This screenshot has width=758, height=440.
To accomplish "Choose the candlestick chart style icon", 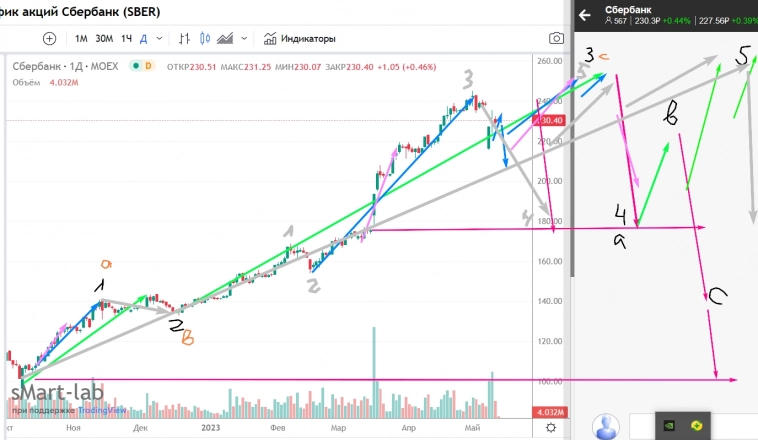I will (205, 39).
